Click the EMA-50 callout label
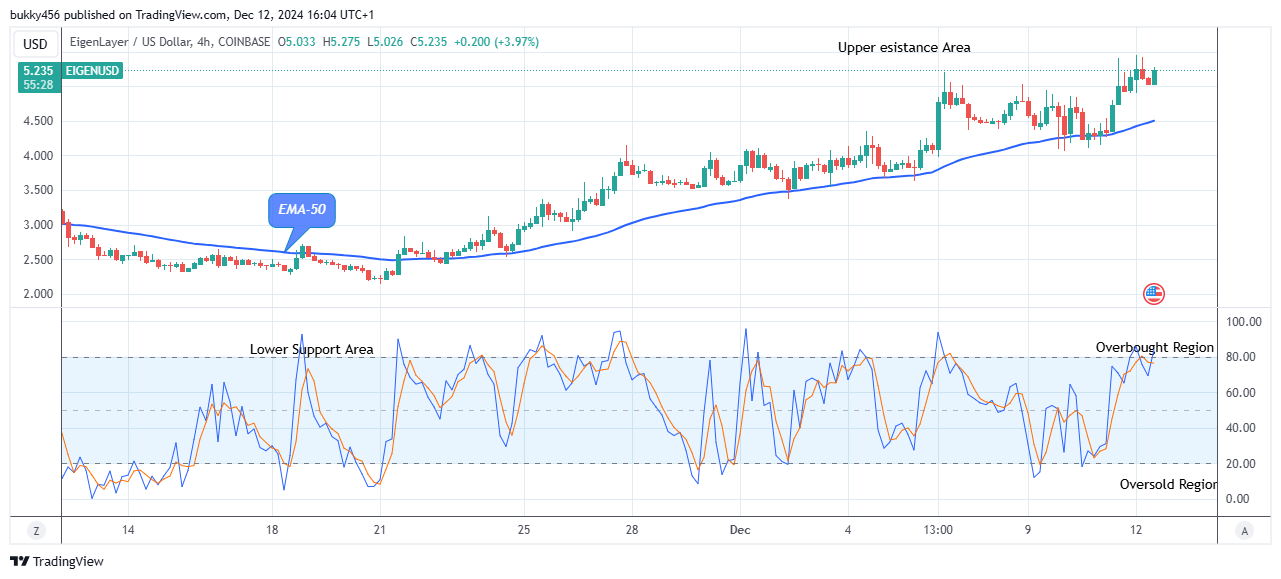Screen dimensions: 1281x579 click(303, 211)
